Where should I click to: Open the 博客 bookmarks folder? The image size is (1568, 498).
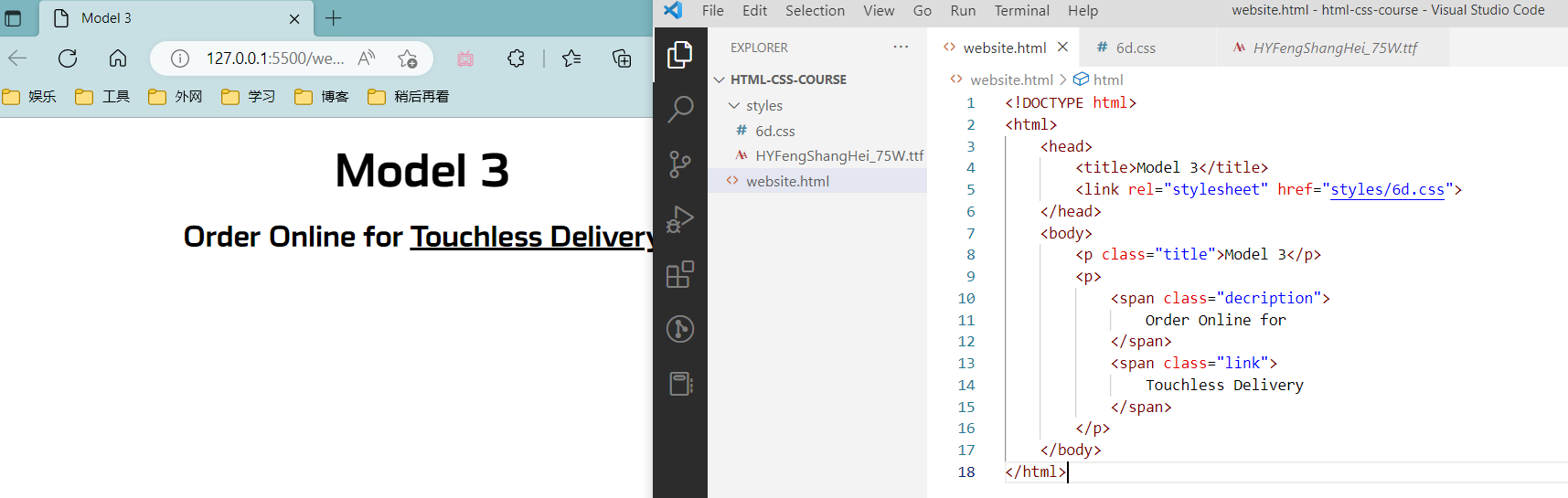click(322, 96)
